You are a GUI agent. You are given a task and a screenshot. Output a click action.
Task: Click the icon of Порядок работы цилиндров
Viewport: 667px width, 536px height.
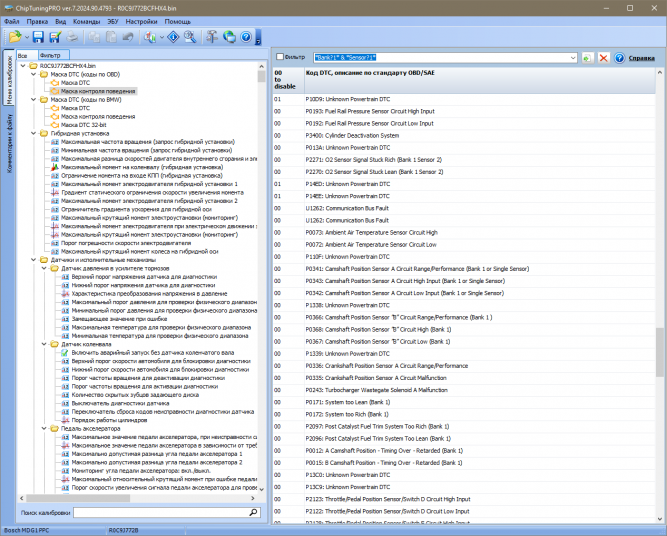coord(65,420)
